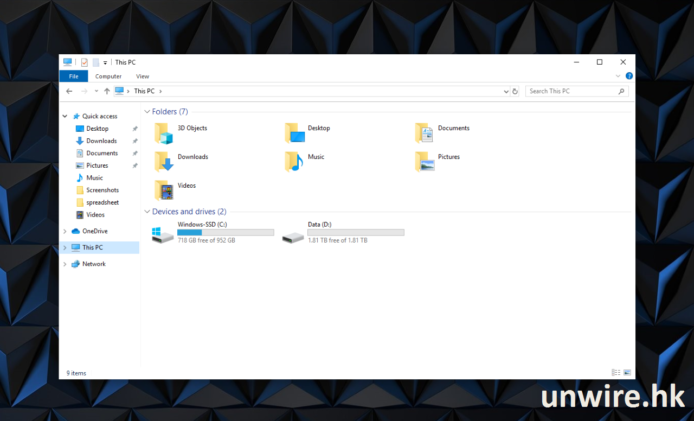Viewport: 694px width, 421px height.
Task: Open the View ribbon tab
Action: (x=142, y=76)
